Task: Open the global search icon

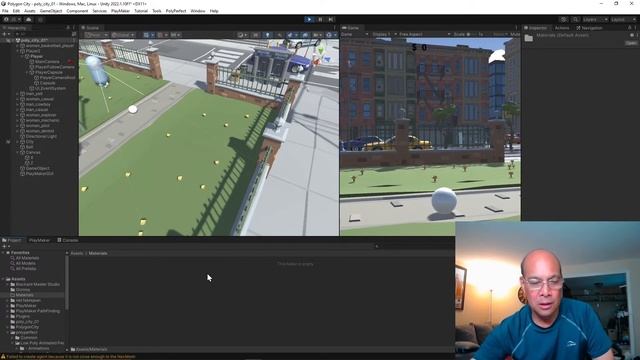Action: pos(575,19)
